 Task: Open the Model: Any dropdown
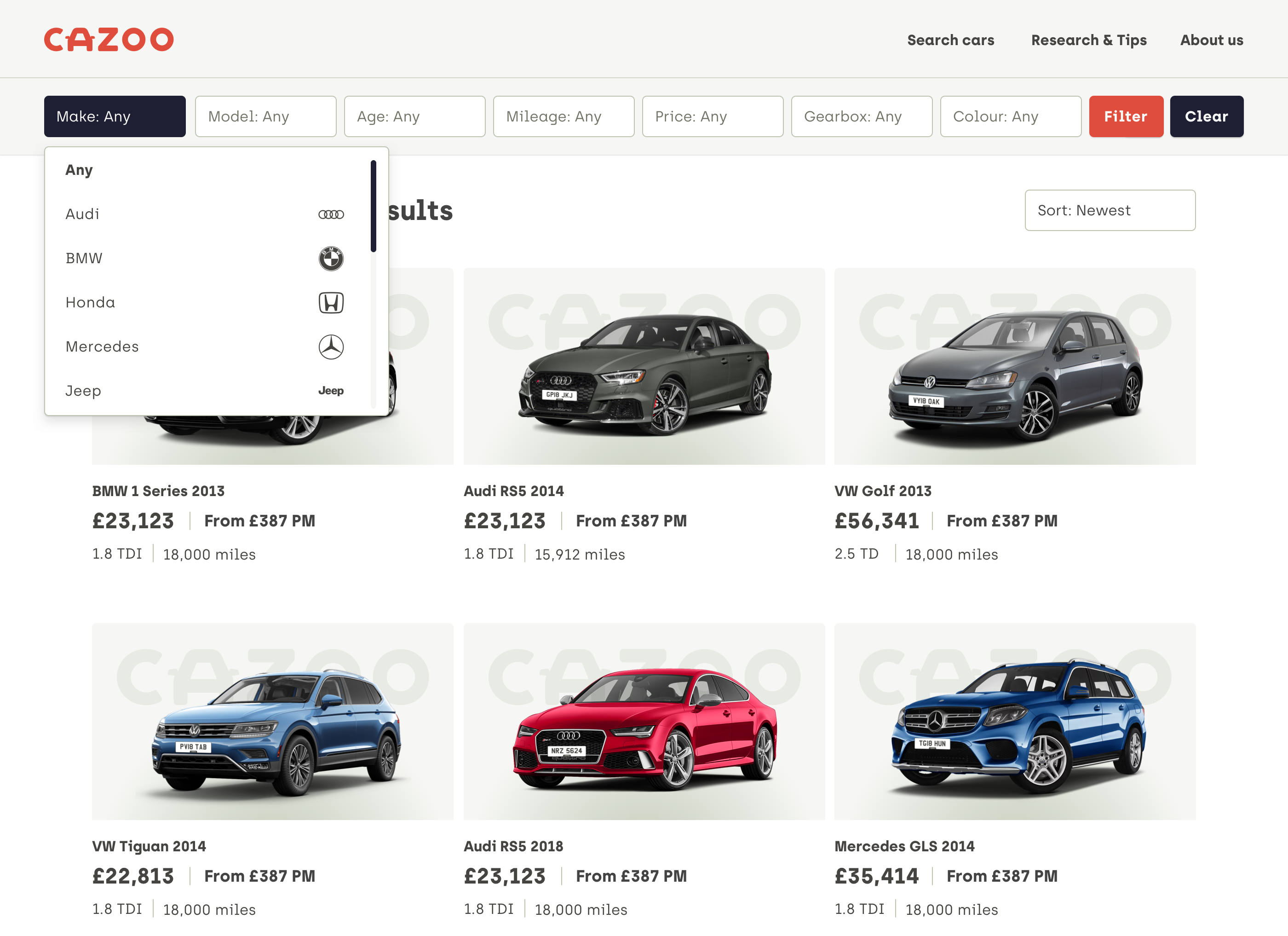click(x=265, y=116)
